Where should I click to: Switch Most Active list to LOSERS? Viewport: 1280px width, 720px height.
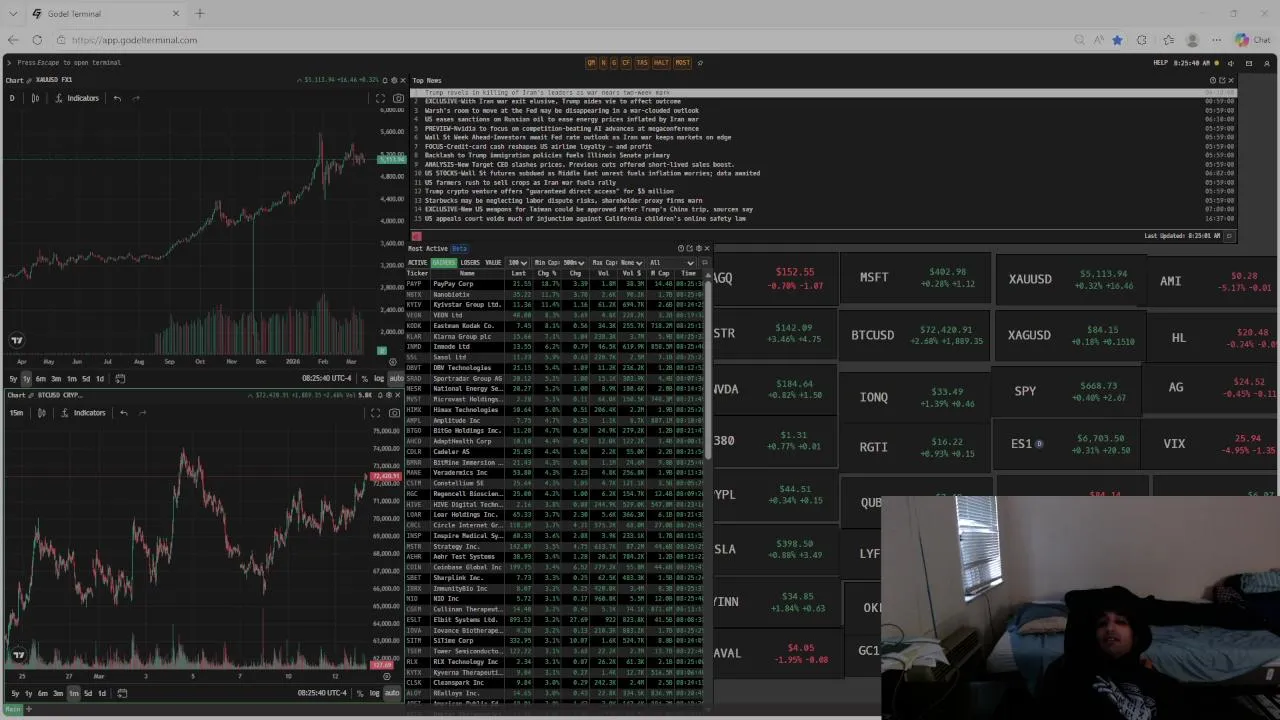(x=470, y=263)
